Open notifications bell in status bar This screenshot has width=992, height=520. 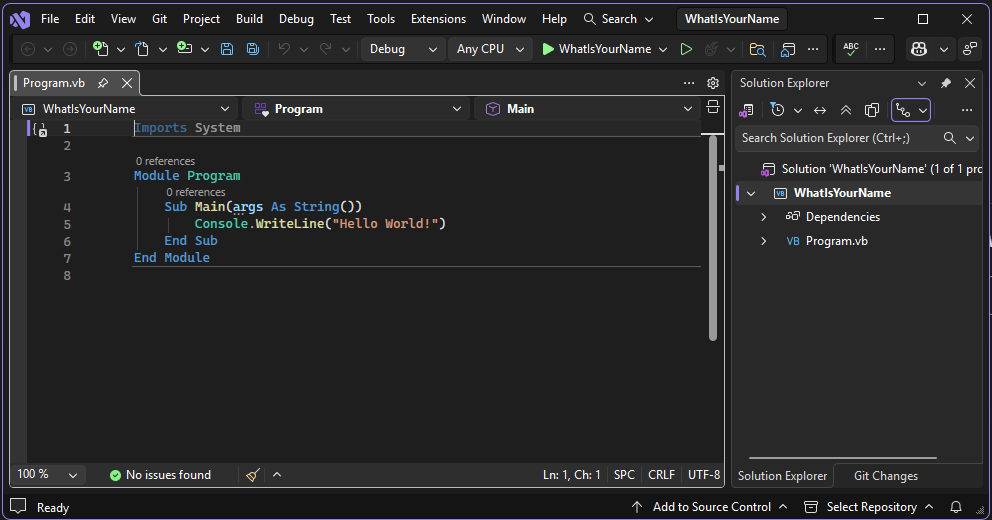point(956,507)
